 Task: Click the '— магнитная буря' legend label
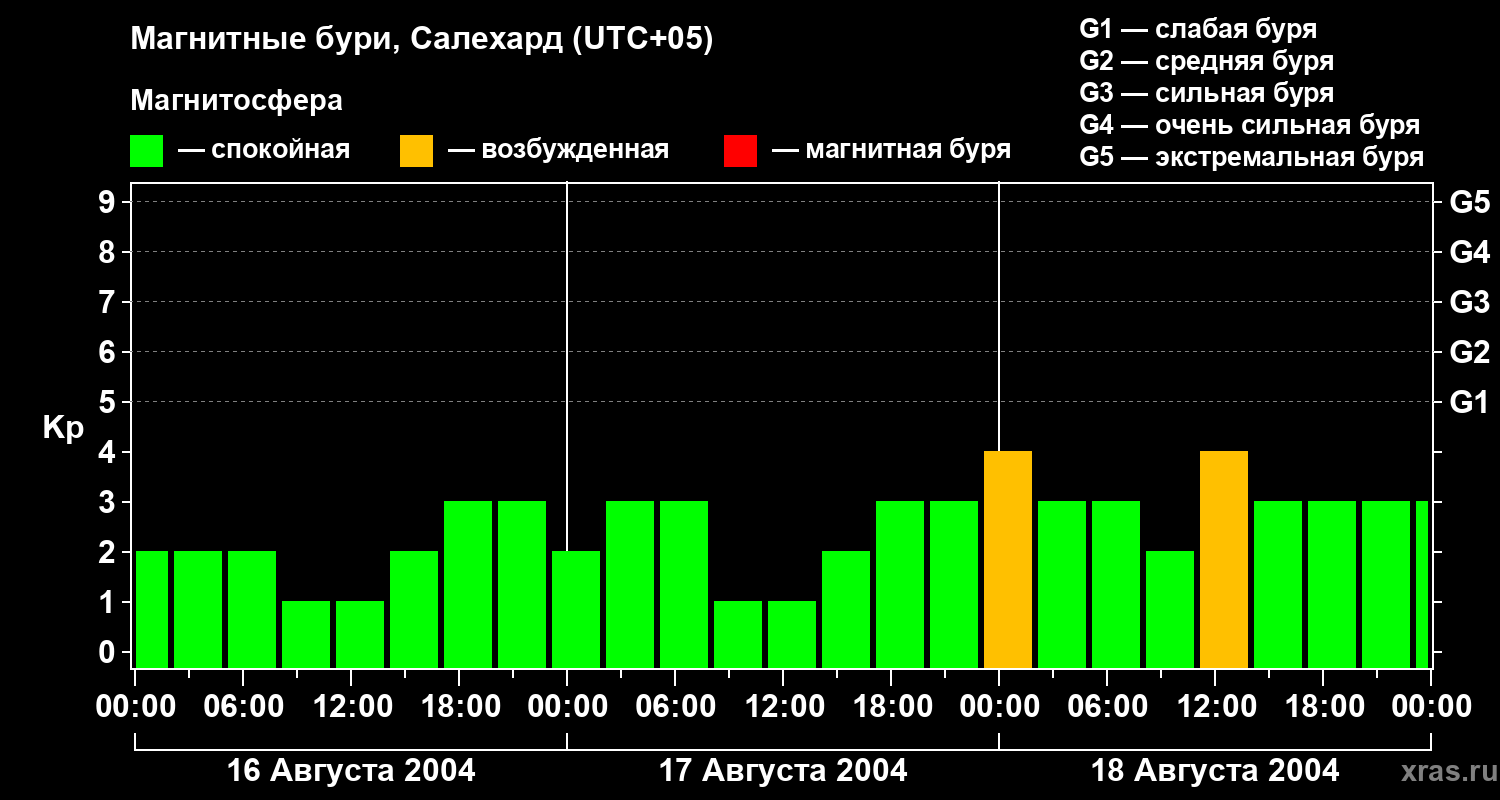pos(891,151)
